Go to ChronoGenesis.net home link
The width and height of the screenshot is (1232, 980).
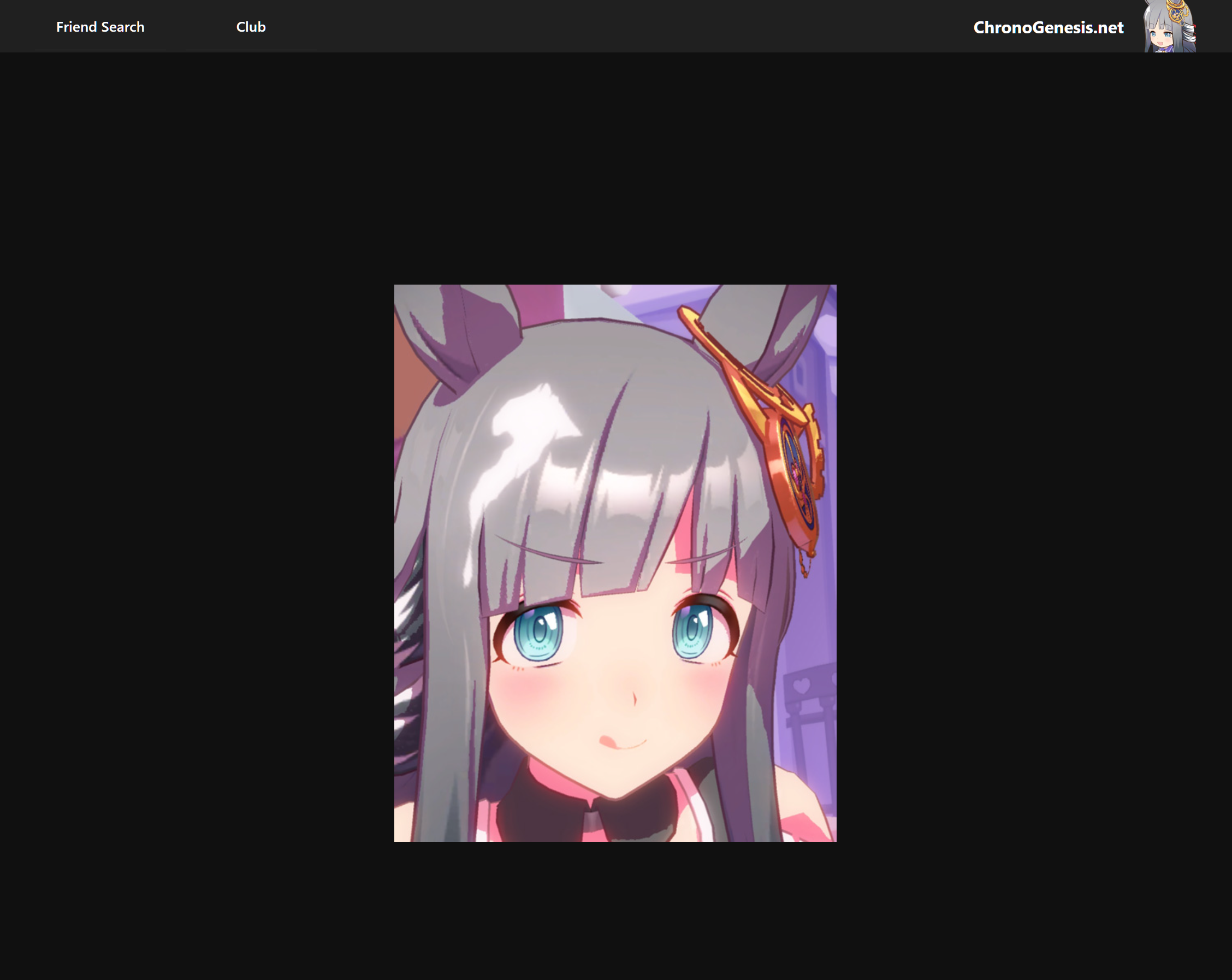point(1048,27)
